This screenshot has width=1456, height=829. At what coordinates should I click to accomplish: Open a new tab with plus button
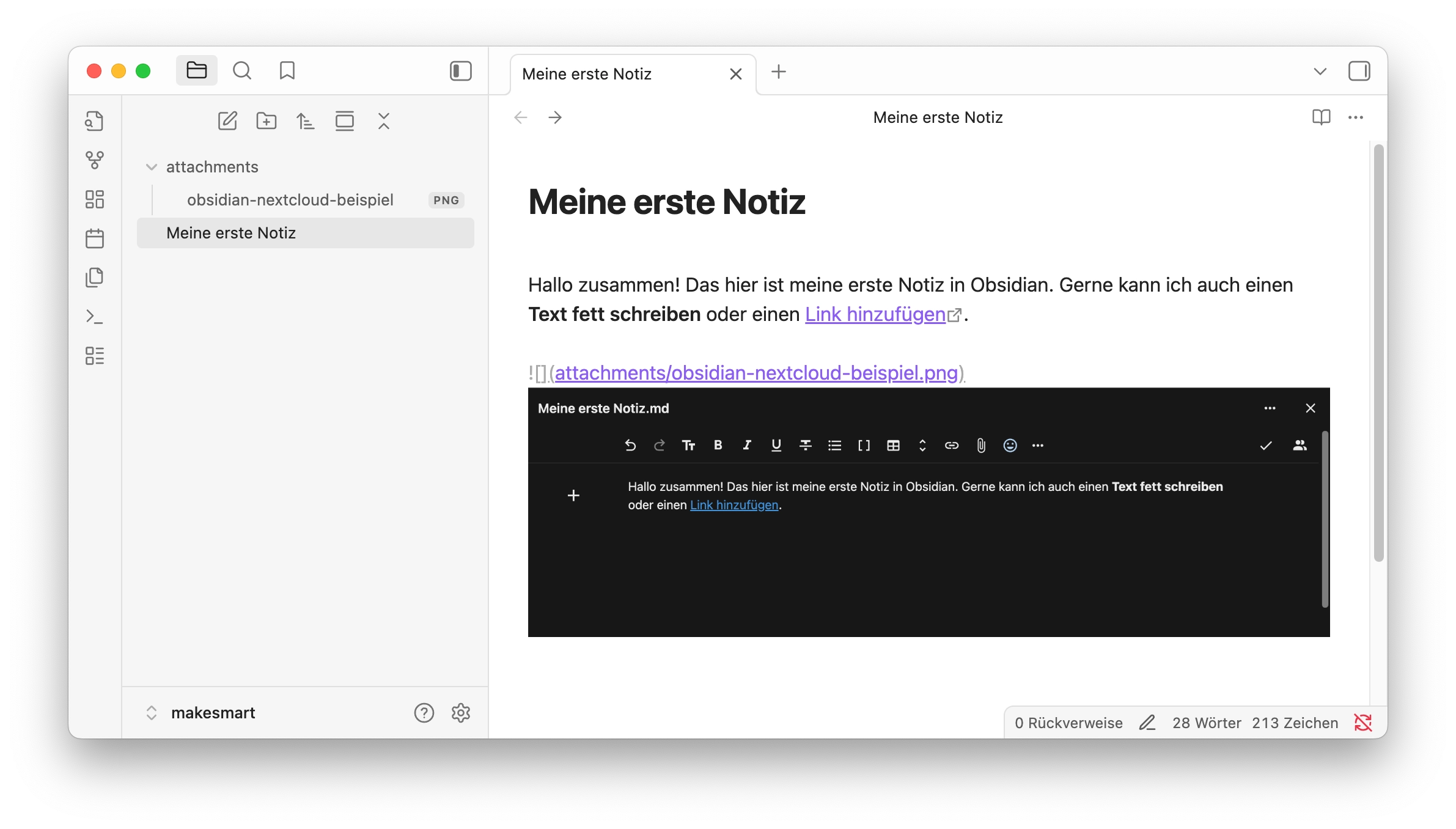coord(779,72)
